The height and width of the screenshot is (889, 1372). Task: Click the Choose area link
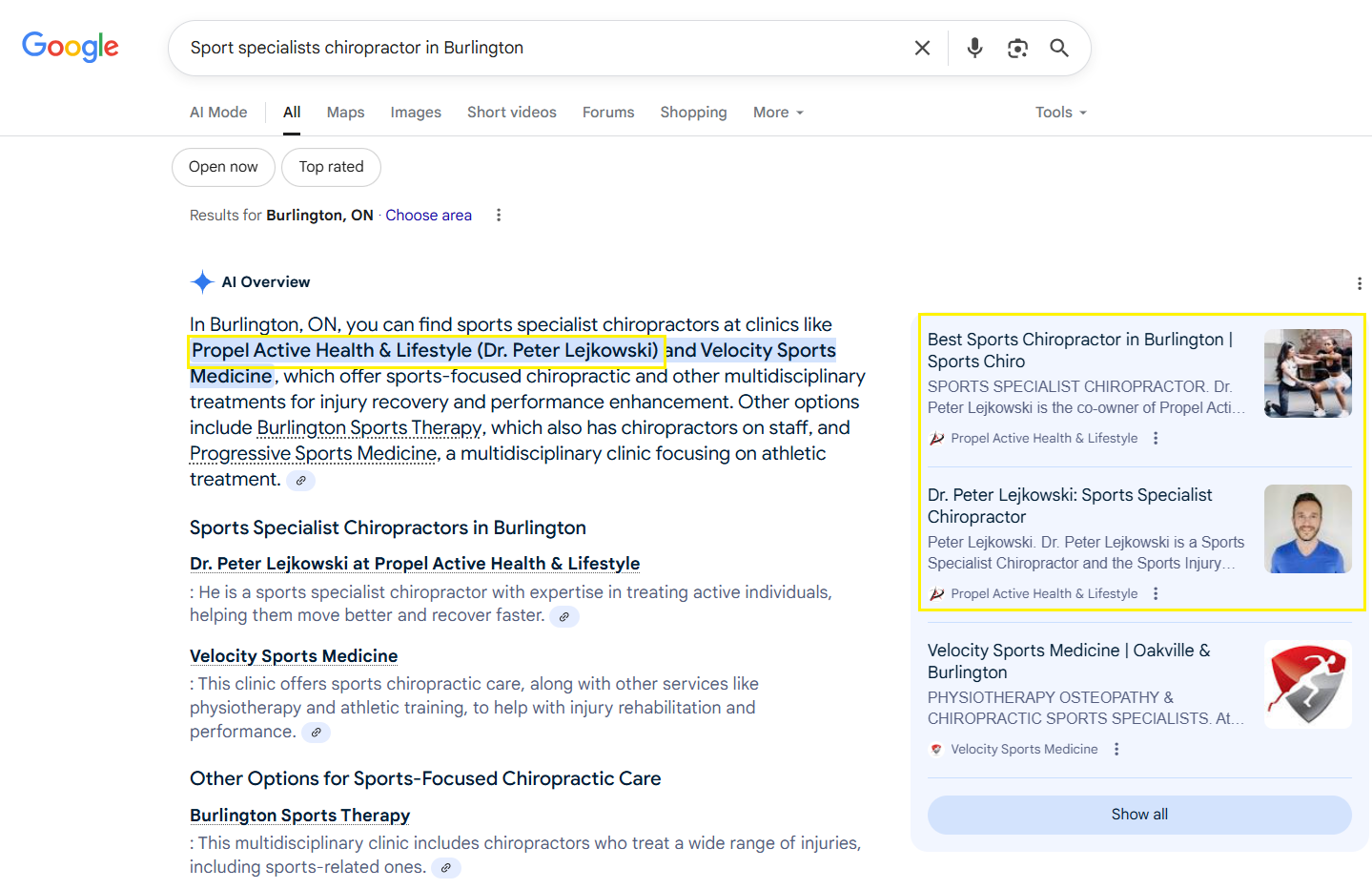click(428, 216)
